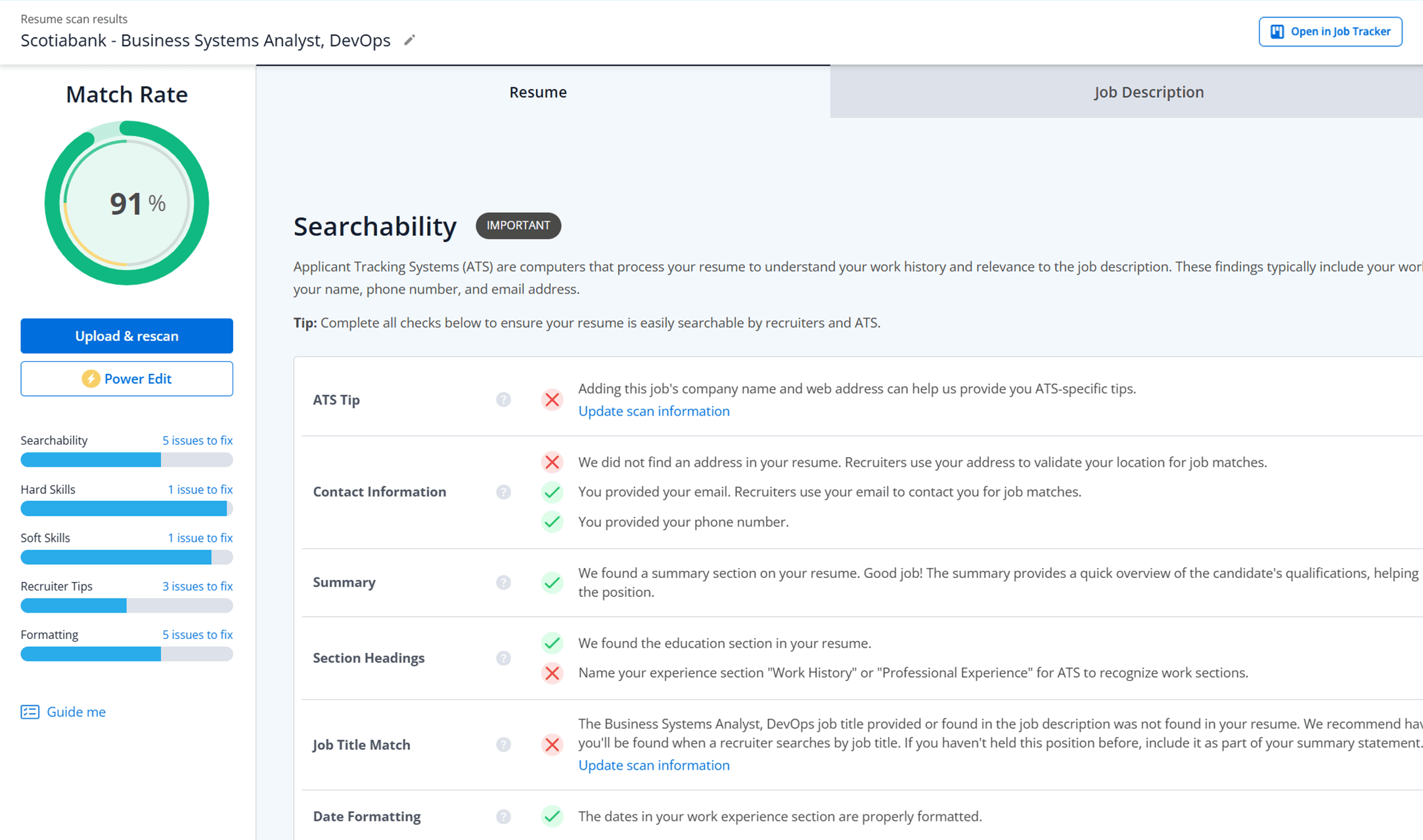Click red X in Job Title Match row
This screenshot has height=840, width=1423.
(552, 744)
